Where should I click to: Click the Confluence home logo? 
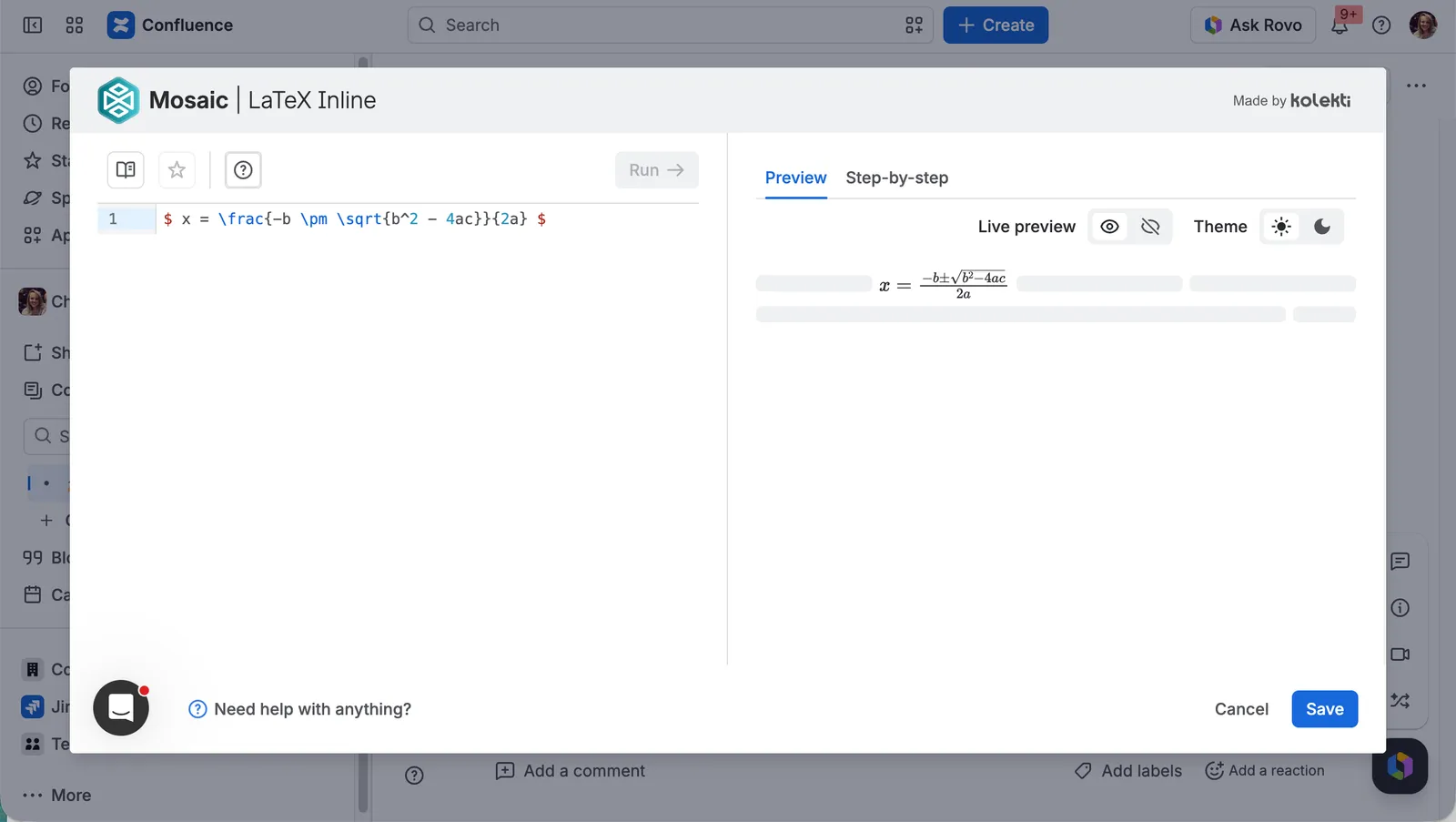click(x=170, y=25)
